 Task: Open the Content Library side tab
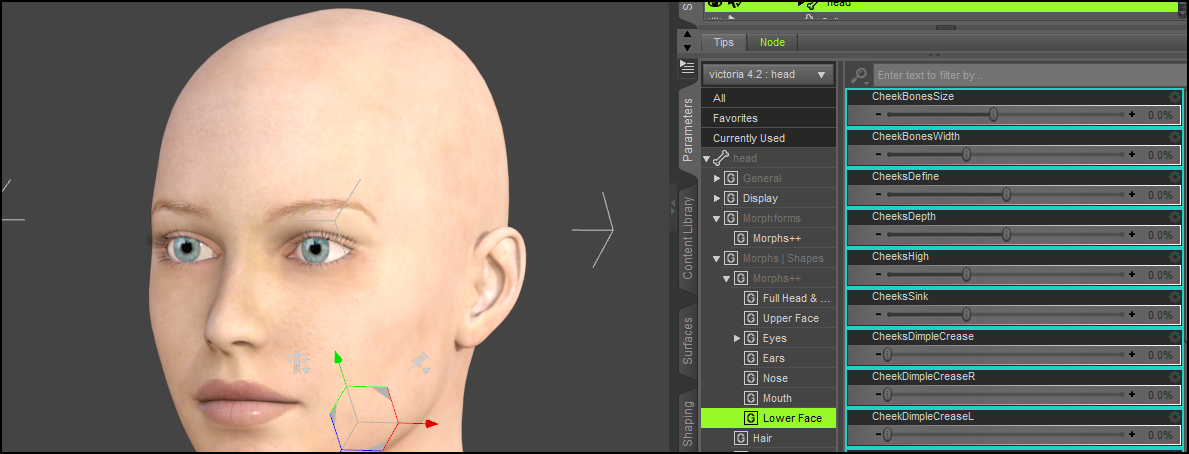click(688, 238)
